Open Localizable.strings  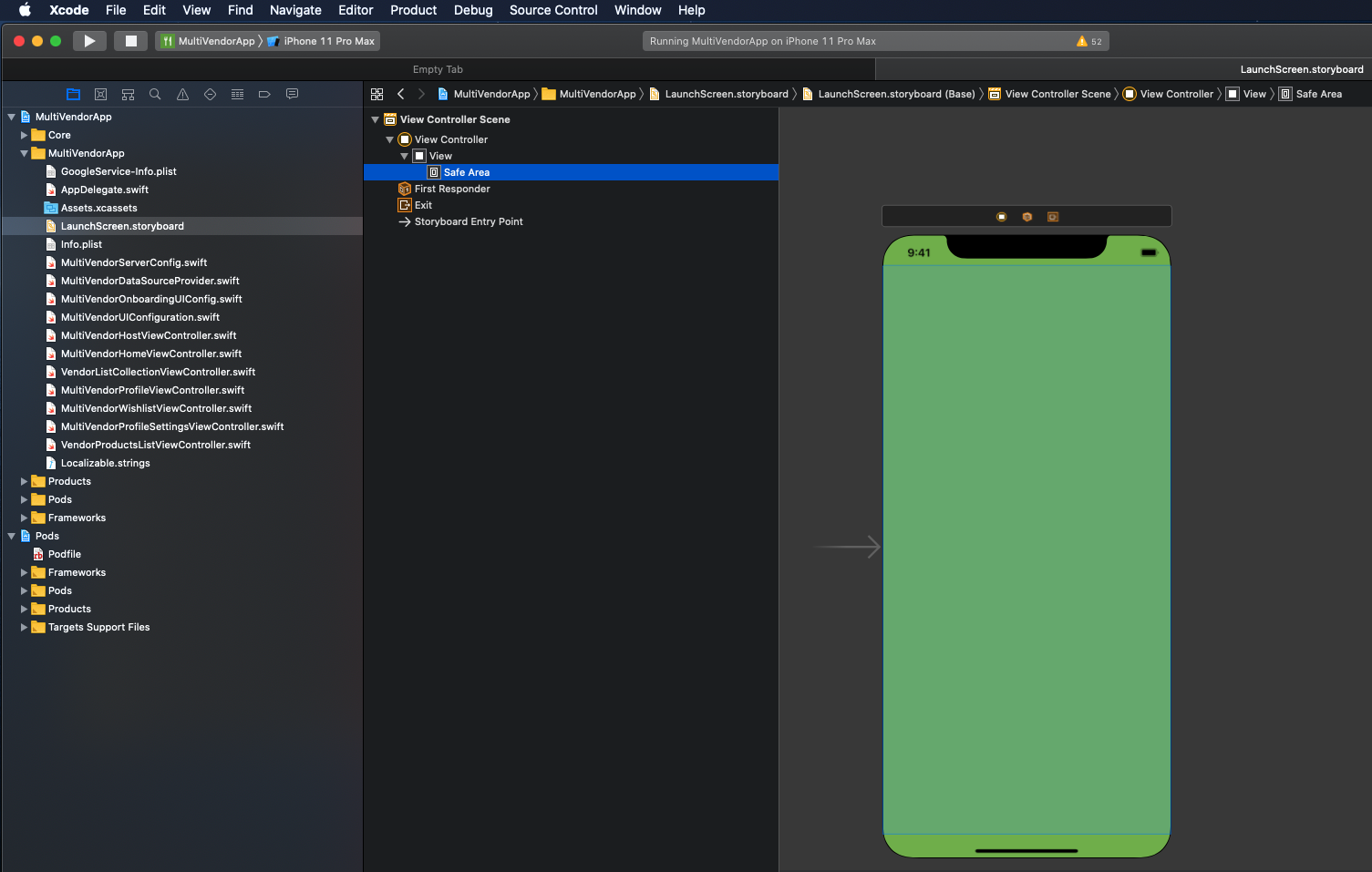click(x=105, y=463)
